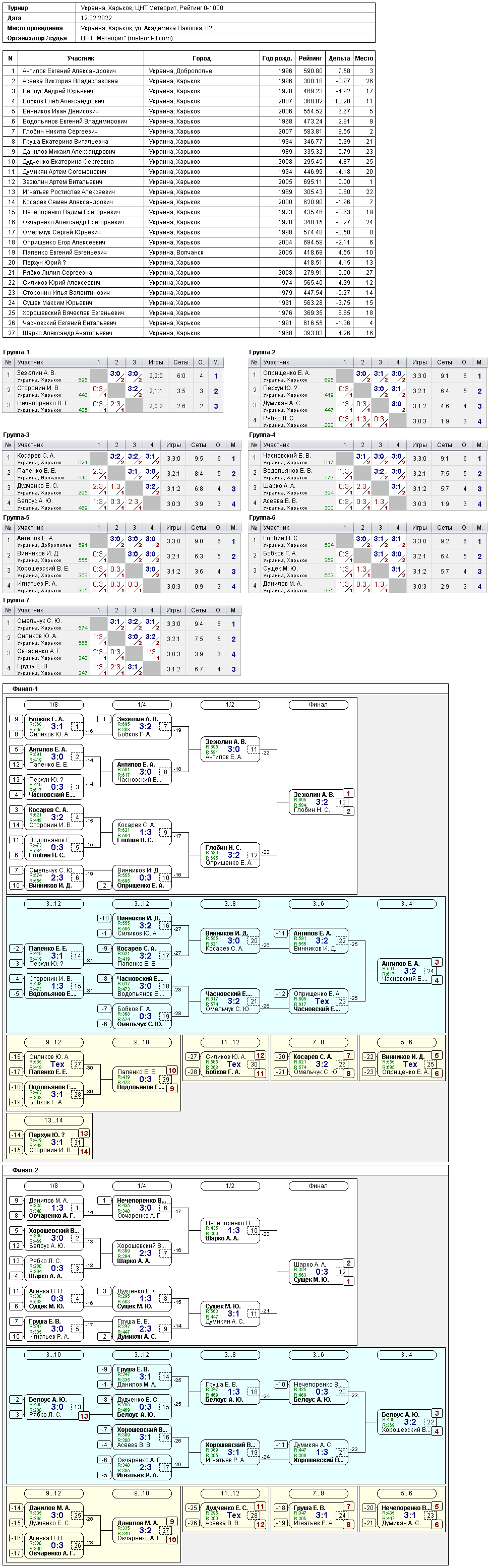Select participant 'Груша Екатерина Витальевна'
Viewport: 492px width, 1568px height.
(65, 141)
